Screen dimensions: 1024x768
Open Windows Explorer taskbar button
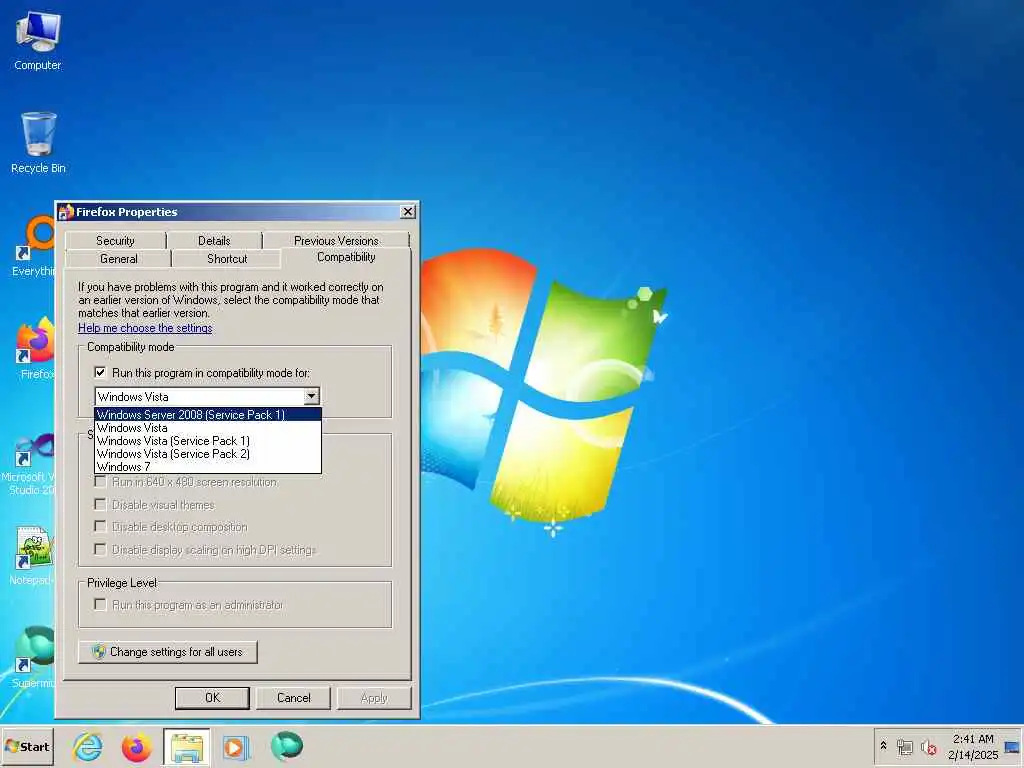(x=187, y=746)
